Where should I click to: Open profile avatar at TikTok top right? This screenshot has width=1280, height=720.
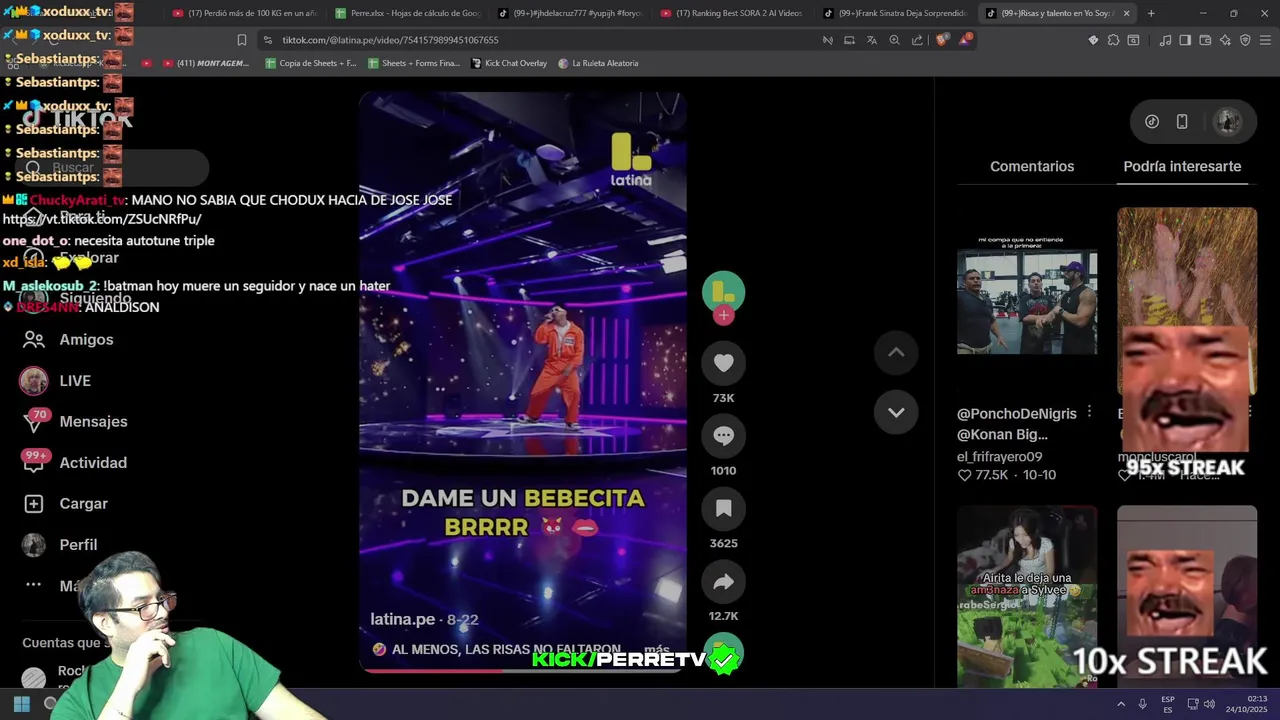pos(1227,121)
